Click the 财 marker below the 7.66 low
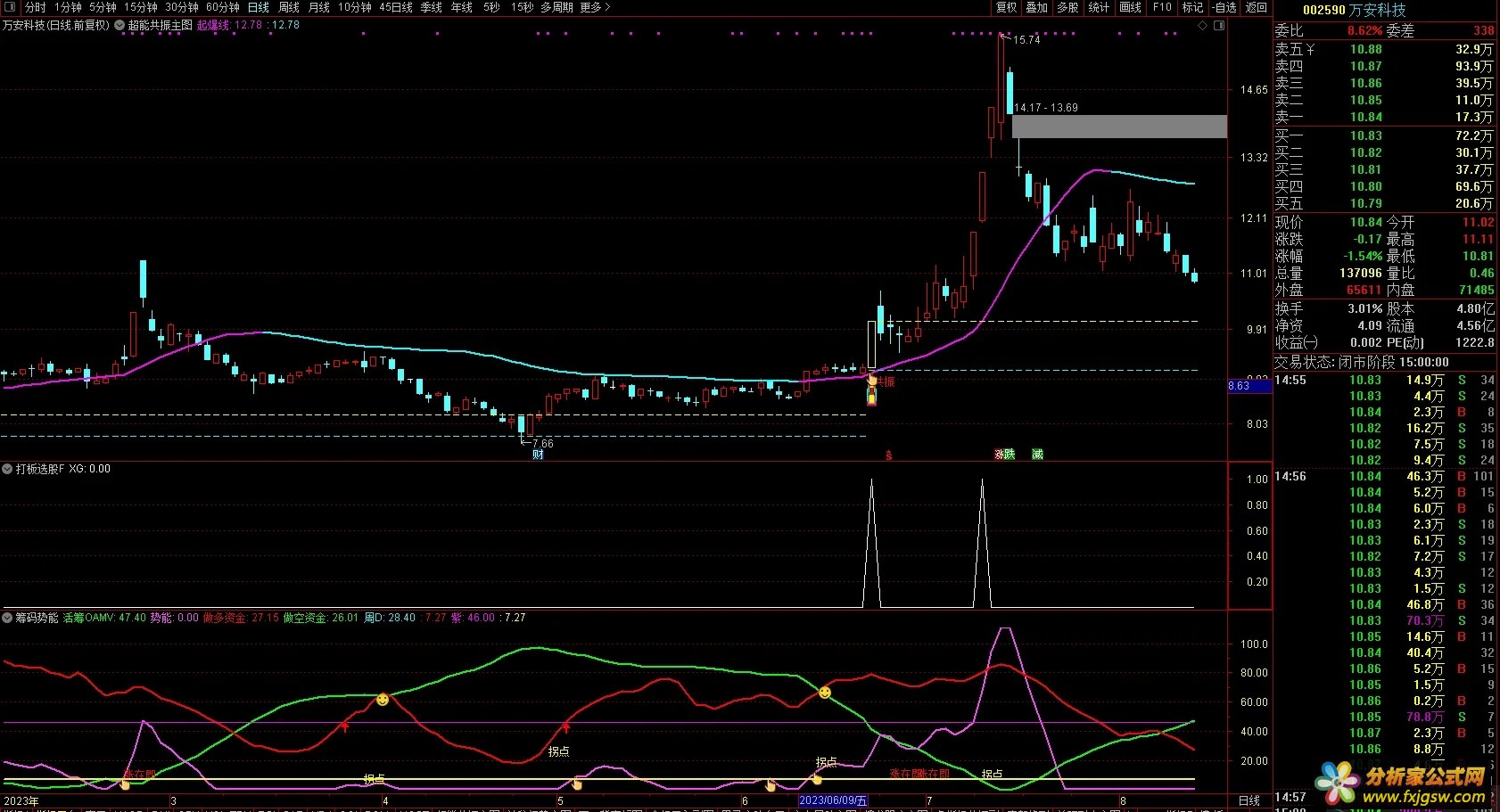 [538, 455]
